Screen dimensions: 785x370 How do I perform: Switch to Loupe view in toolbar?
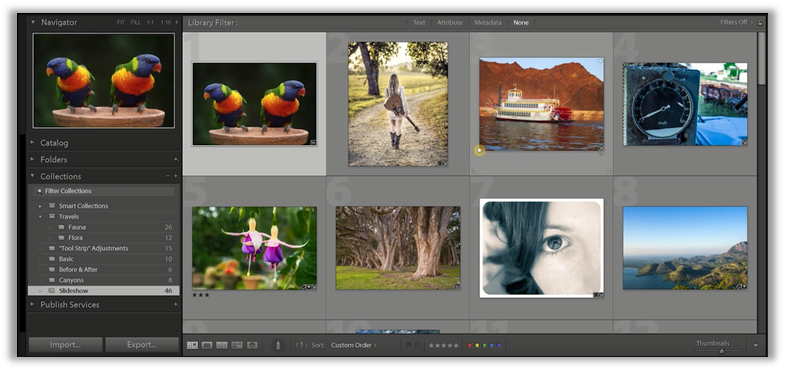207,345
